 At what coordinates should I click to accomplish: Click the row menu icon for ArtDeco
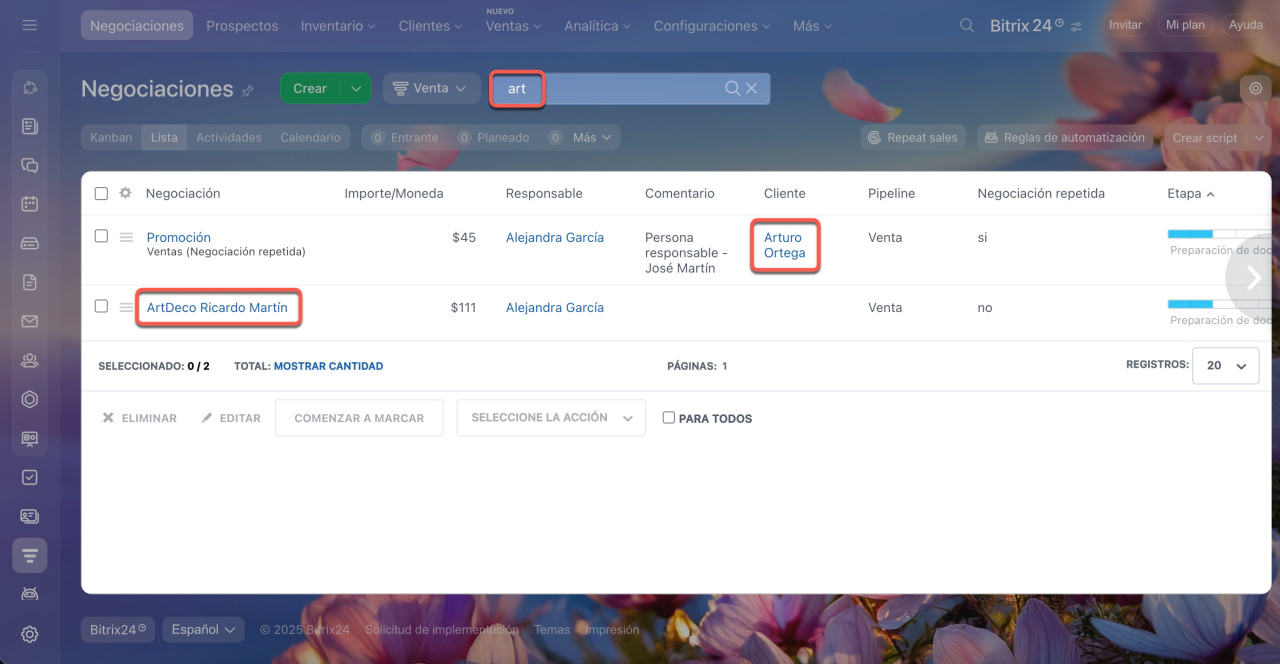126,307
